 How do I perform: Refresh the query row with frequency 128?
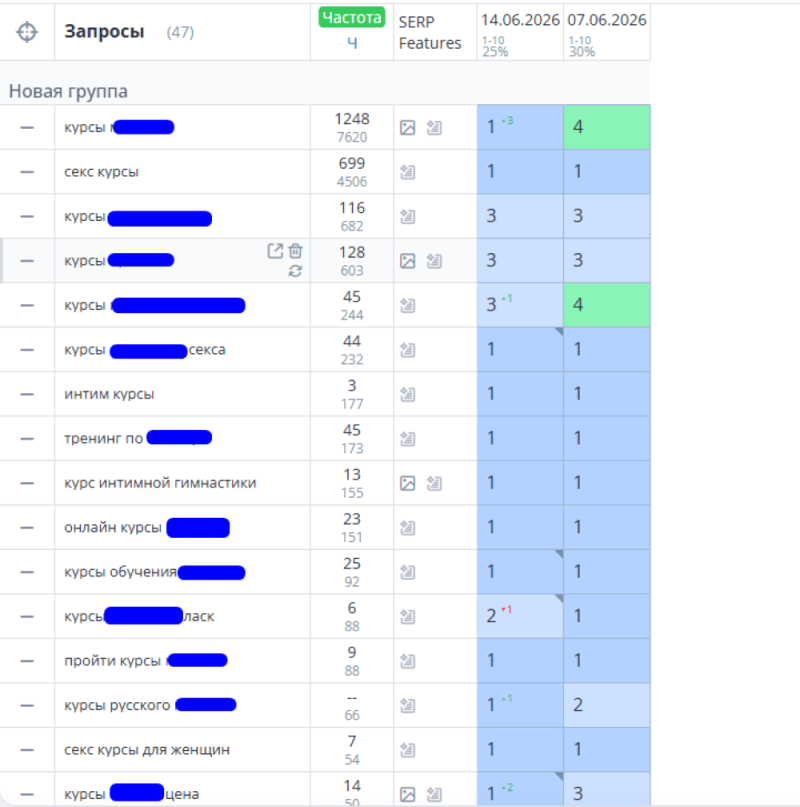point(295,271)
